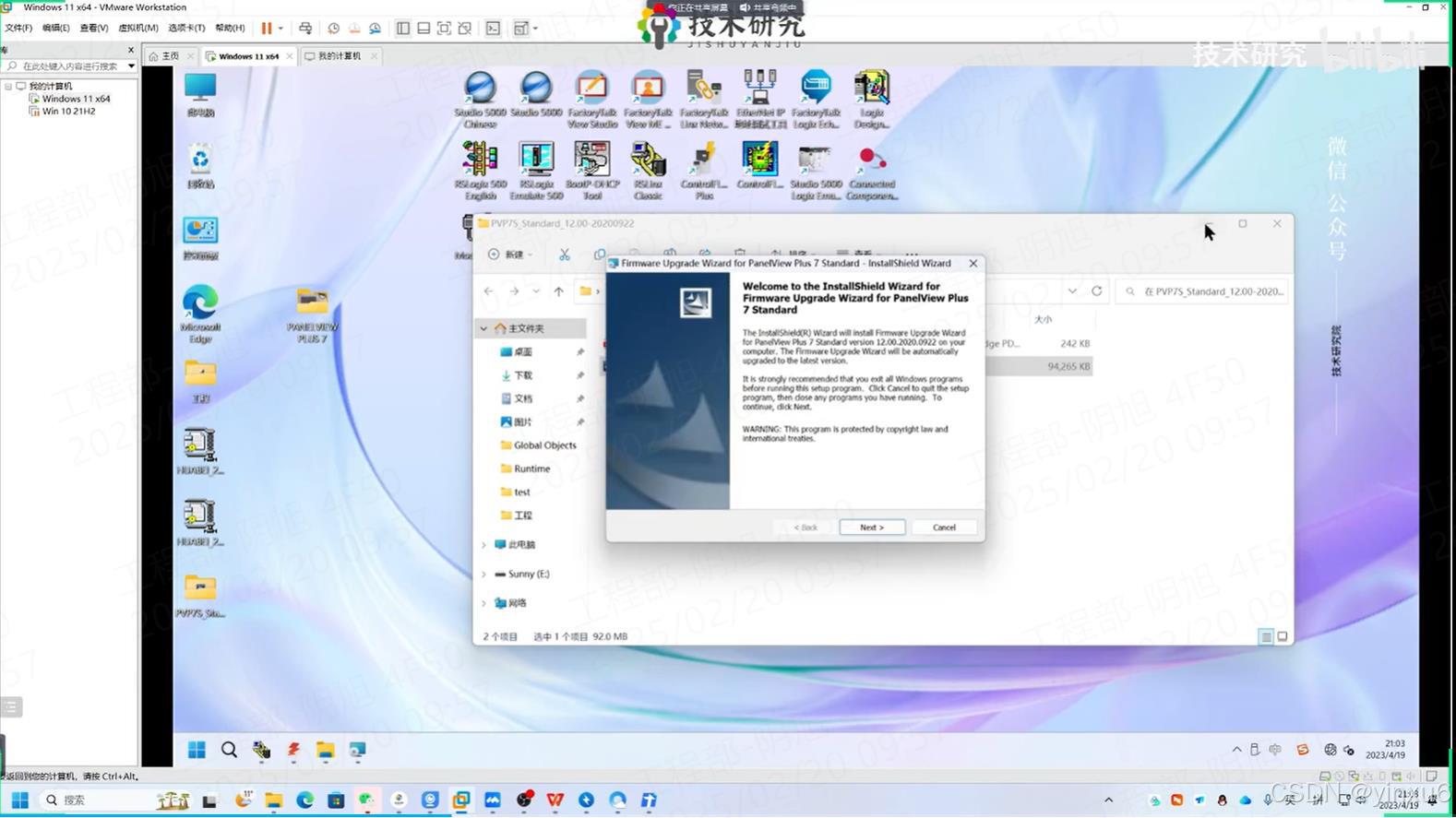1456x818 pixels.
Task: Open BootP-DHCP Tool desktop shortcut
Action: 591,171
